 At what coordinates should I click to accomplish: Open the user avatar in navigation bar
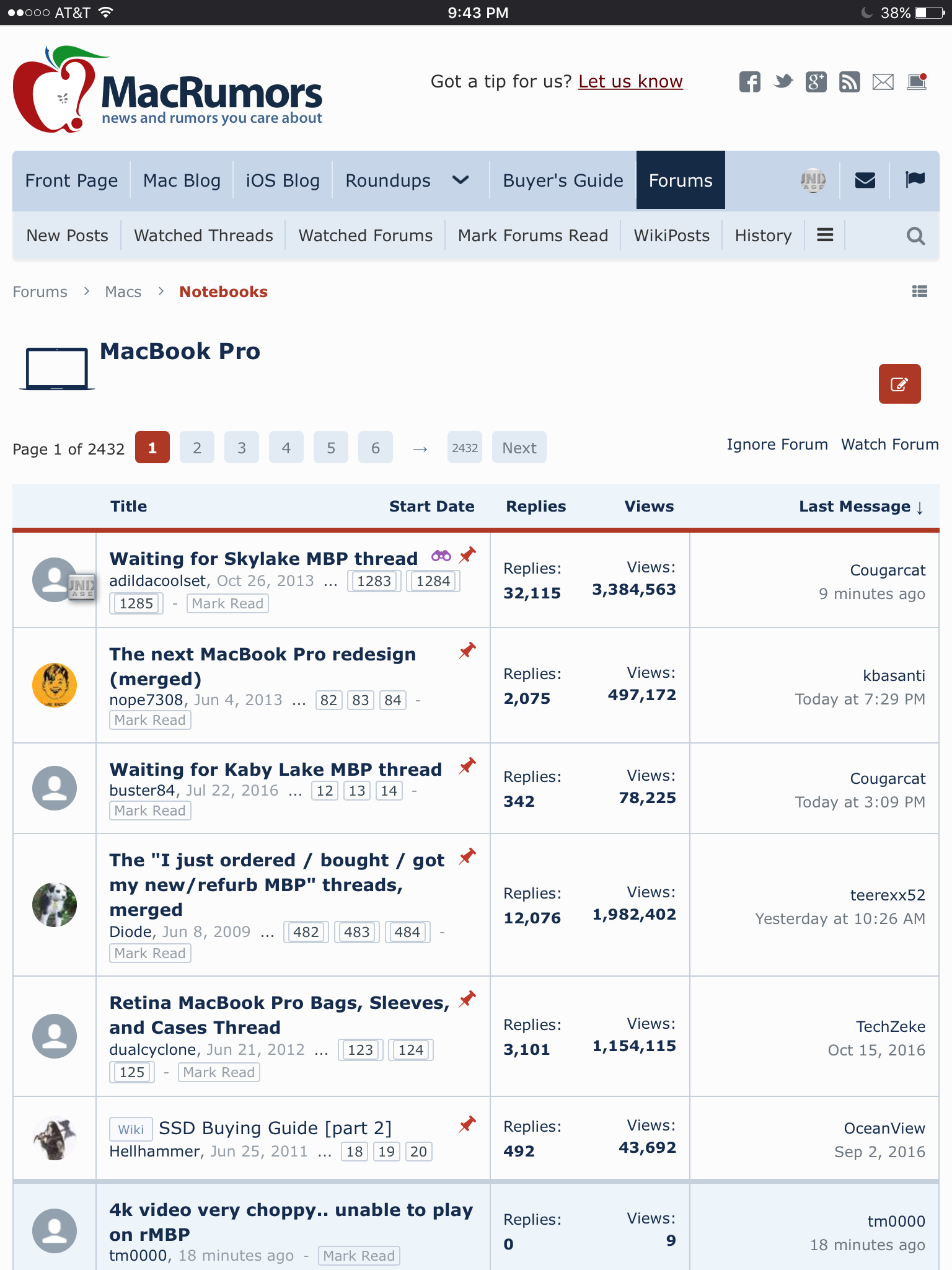coord(813,180)
